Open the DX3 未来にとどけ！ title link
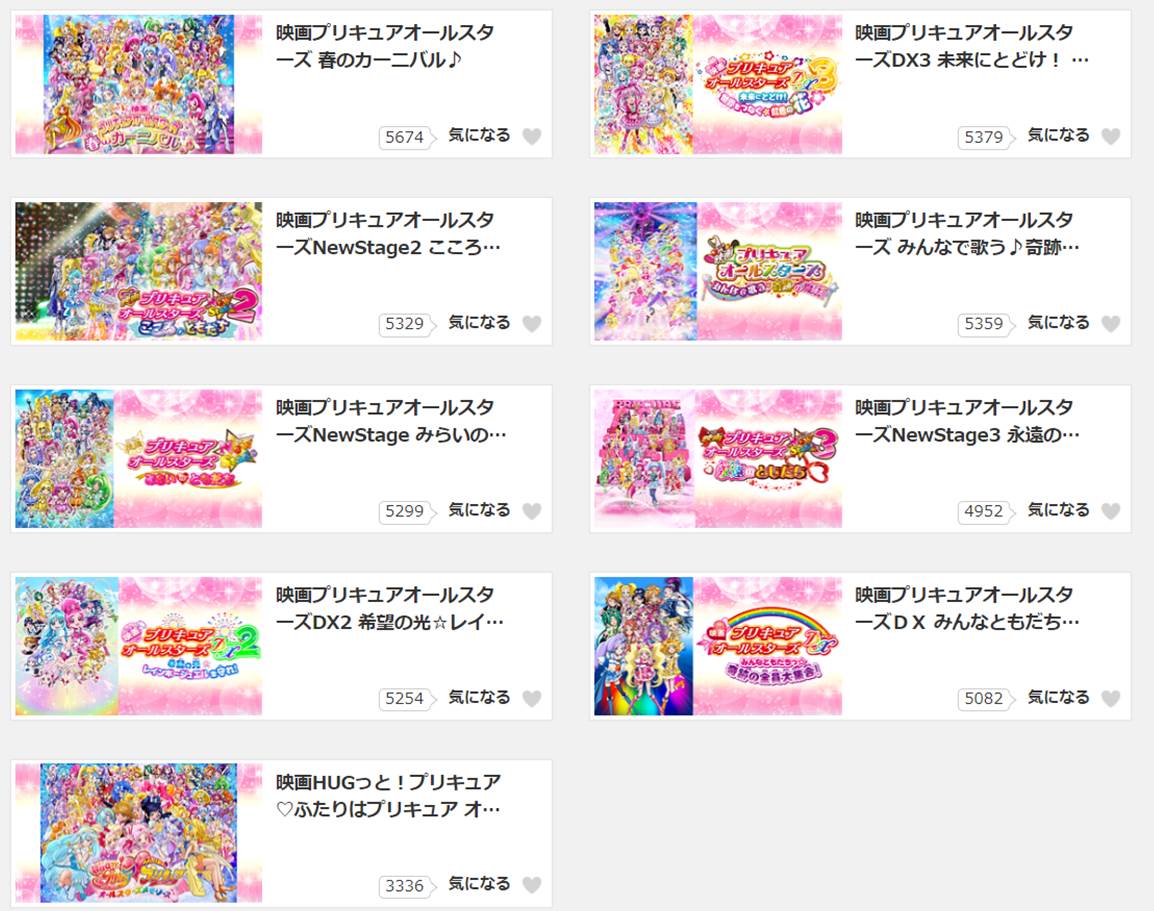This screenshot has width=1154, height=911. (x=971, y=46)
